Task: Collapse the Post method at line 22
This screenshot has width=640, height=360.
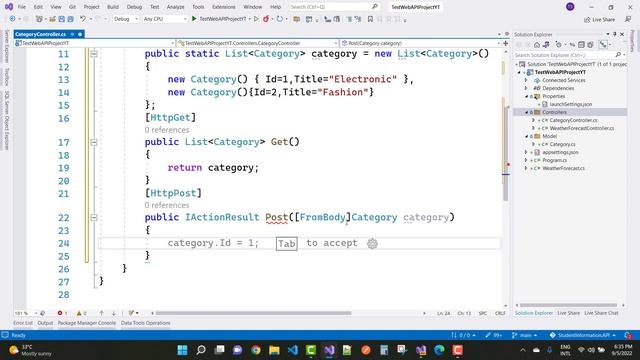Action: [x=94, y=218]
